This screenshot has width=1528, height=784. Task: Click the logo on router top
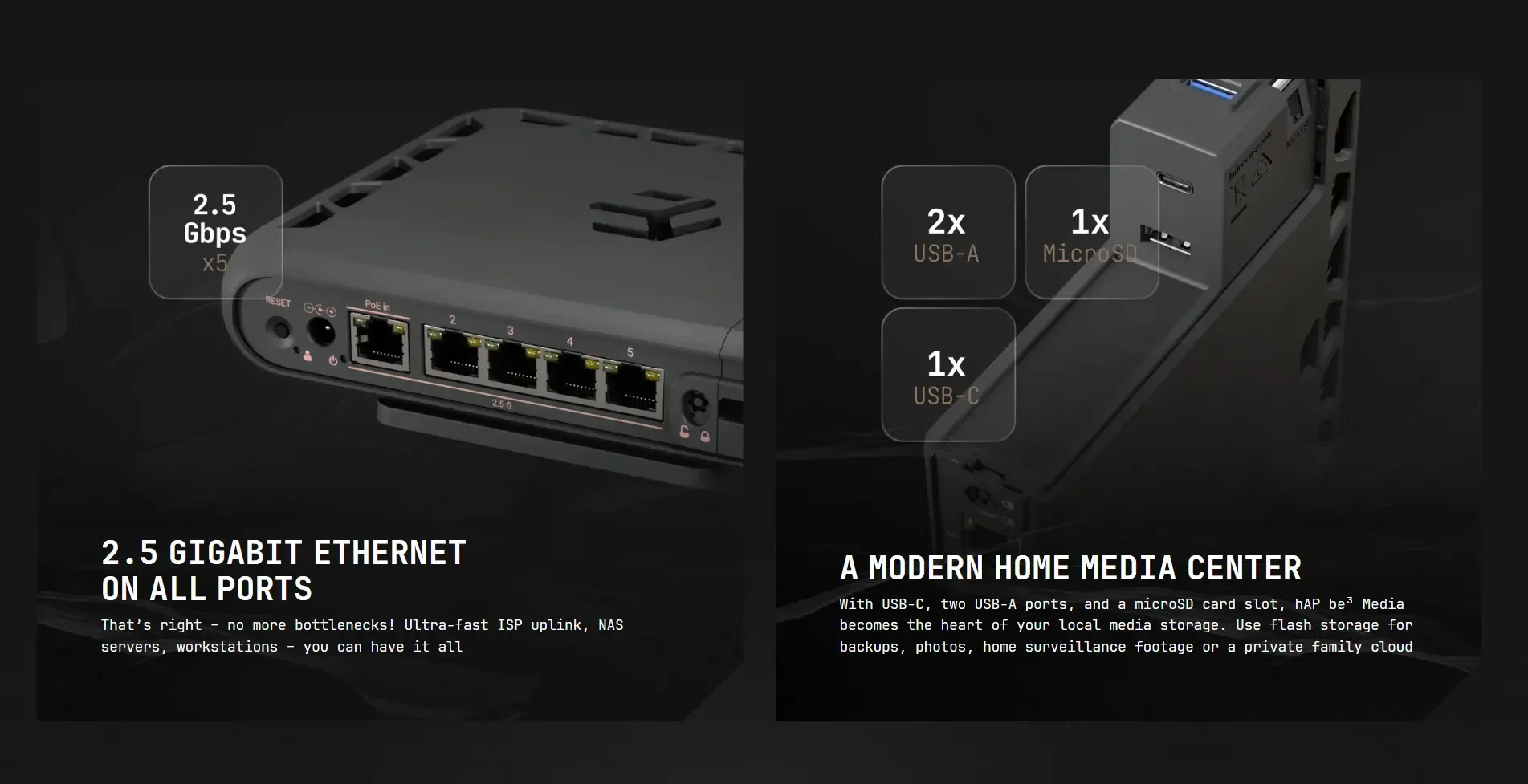pos(654,214)
